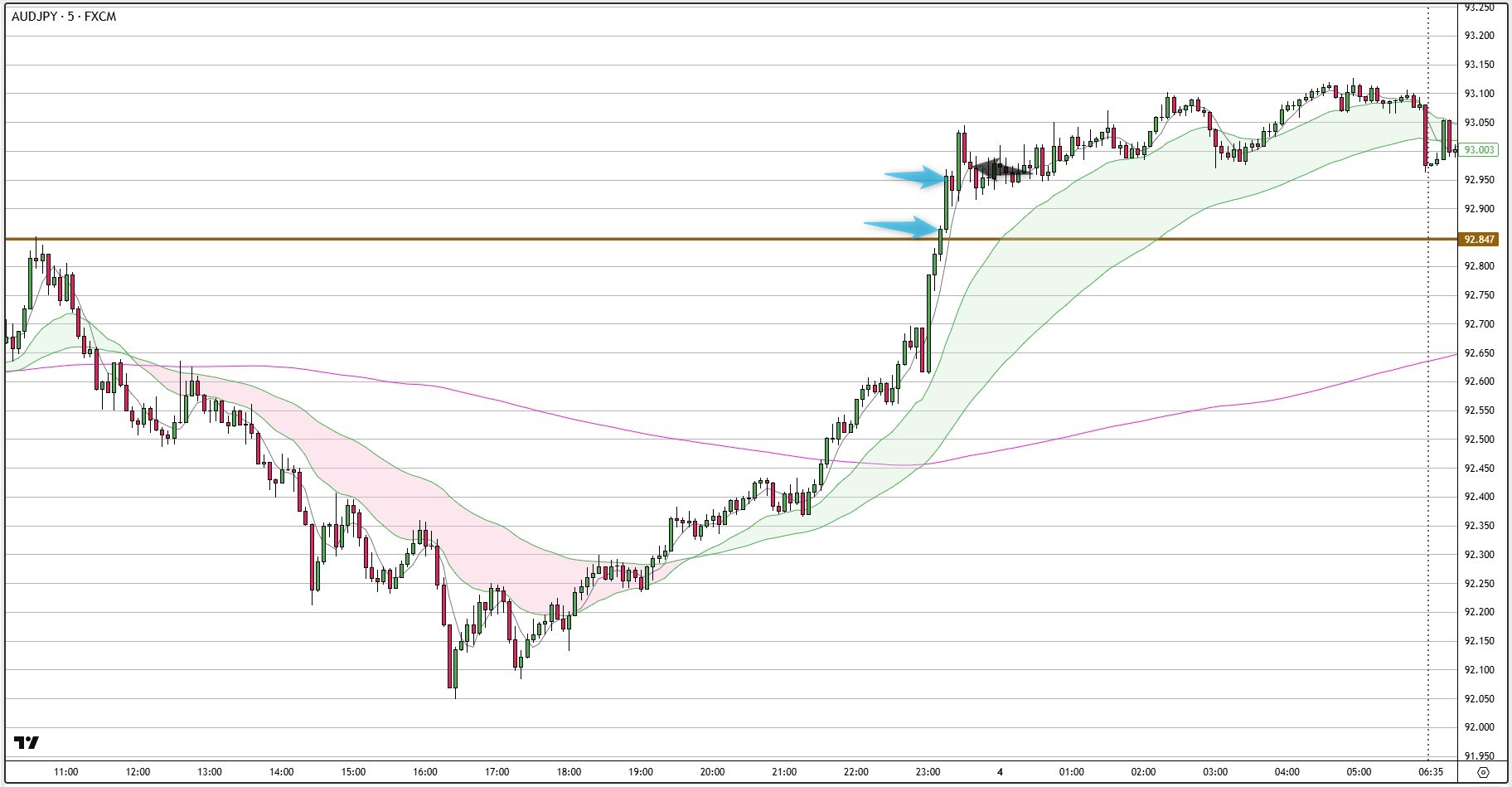This screenshot has width=1512, height=787.
Task: Click the 04:00 label on the time axis
Action: pos(1287,772)
